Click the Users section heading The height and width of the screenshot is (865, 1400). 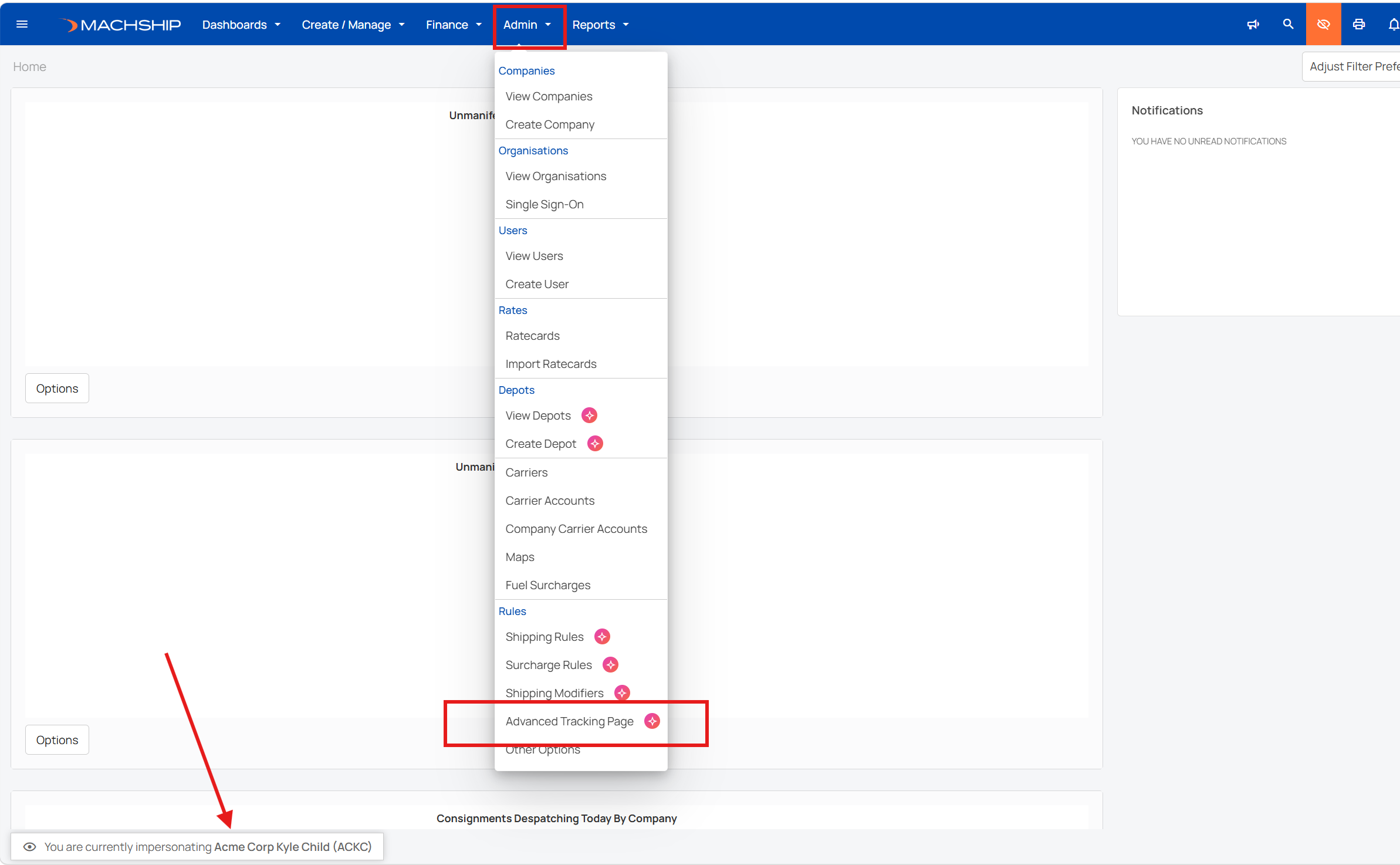513,230
